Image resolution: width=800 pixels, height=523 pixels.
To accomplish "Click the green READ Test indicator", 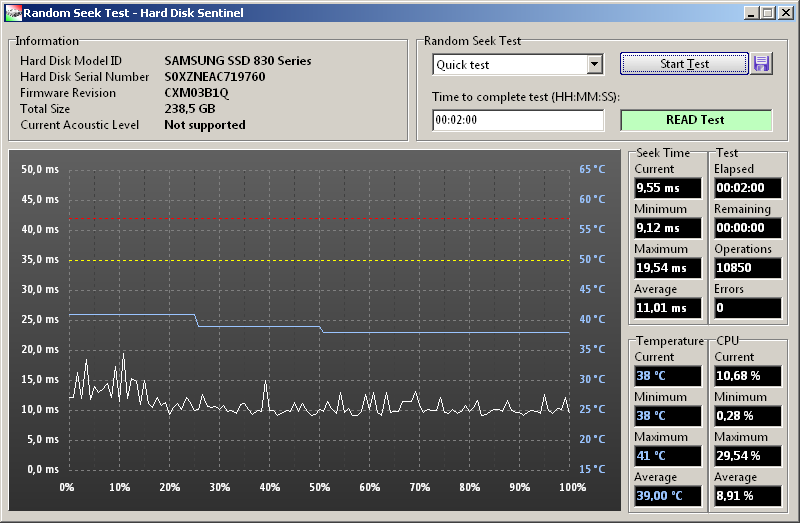I will point(696,120).
